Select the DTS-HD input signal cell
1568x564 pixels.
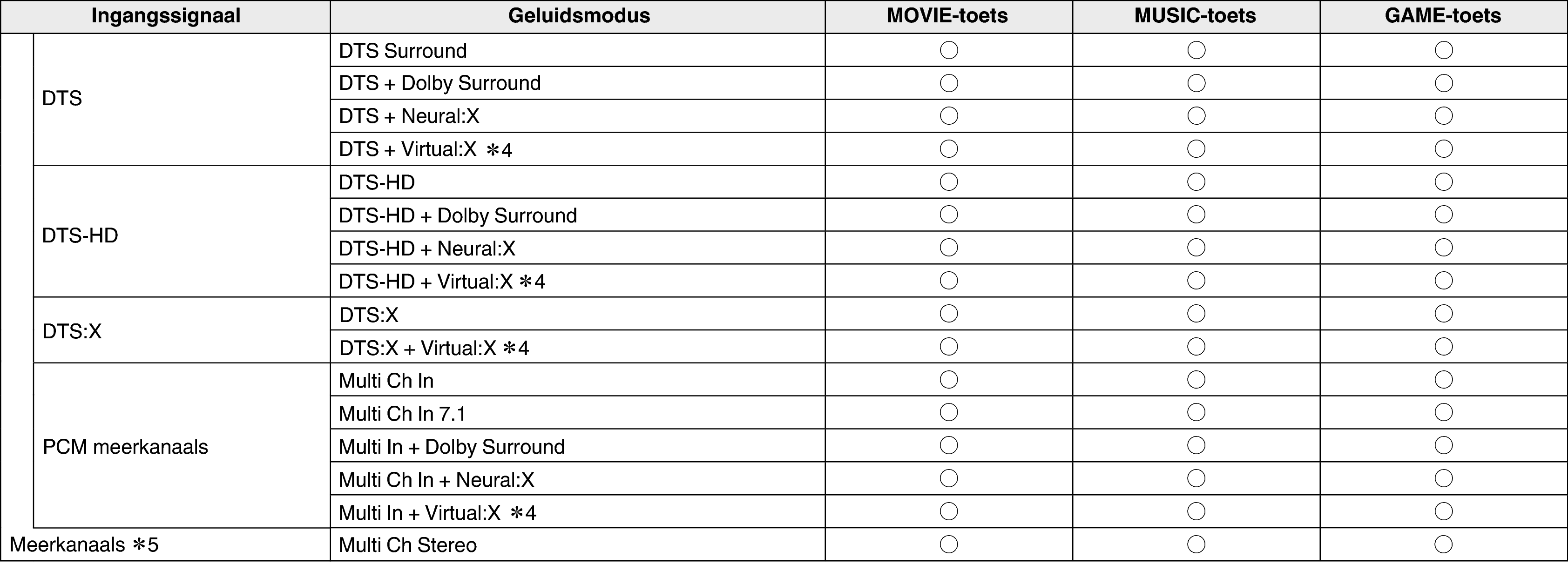tap(182, 231)
